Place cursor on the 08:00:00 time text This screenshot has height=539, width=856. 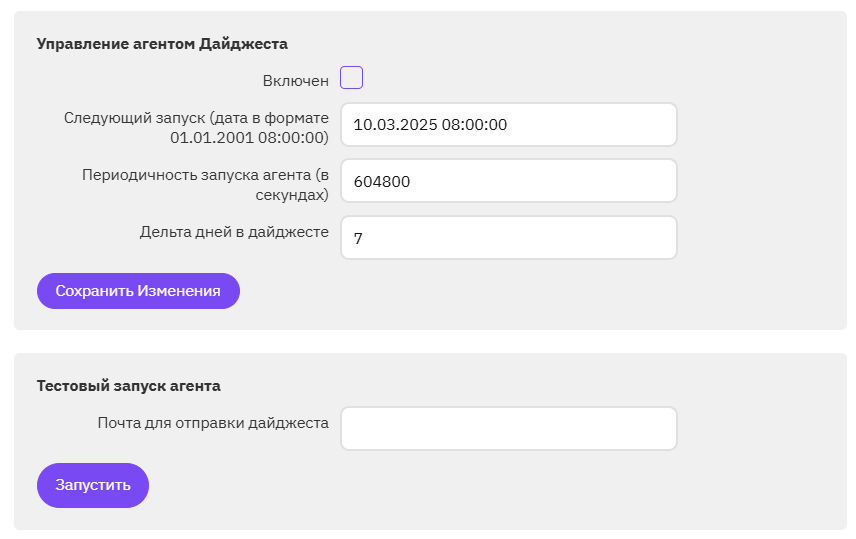474,125
